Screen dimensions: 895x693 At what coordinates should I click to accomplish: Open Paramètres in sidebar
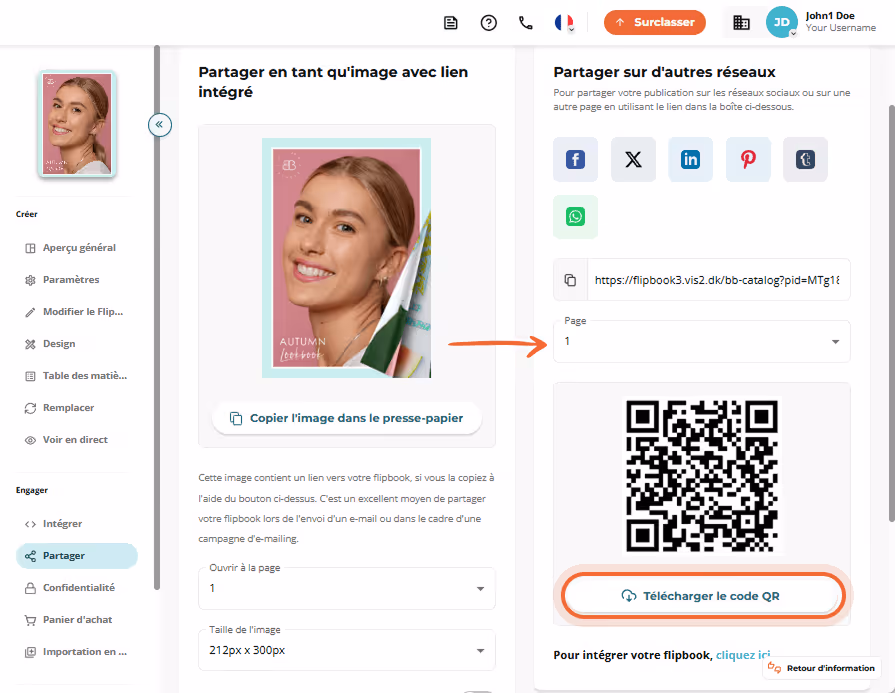point(73,280)
